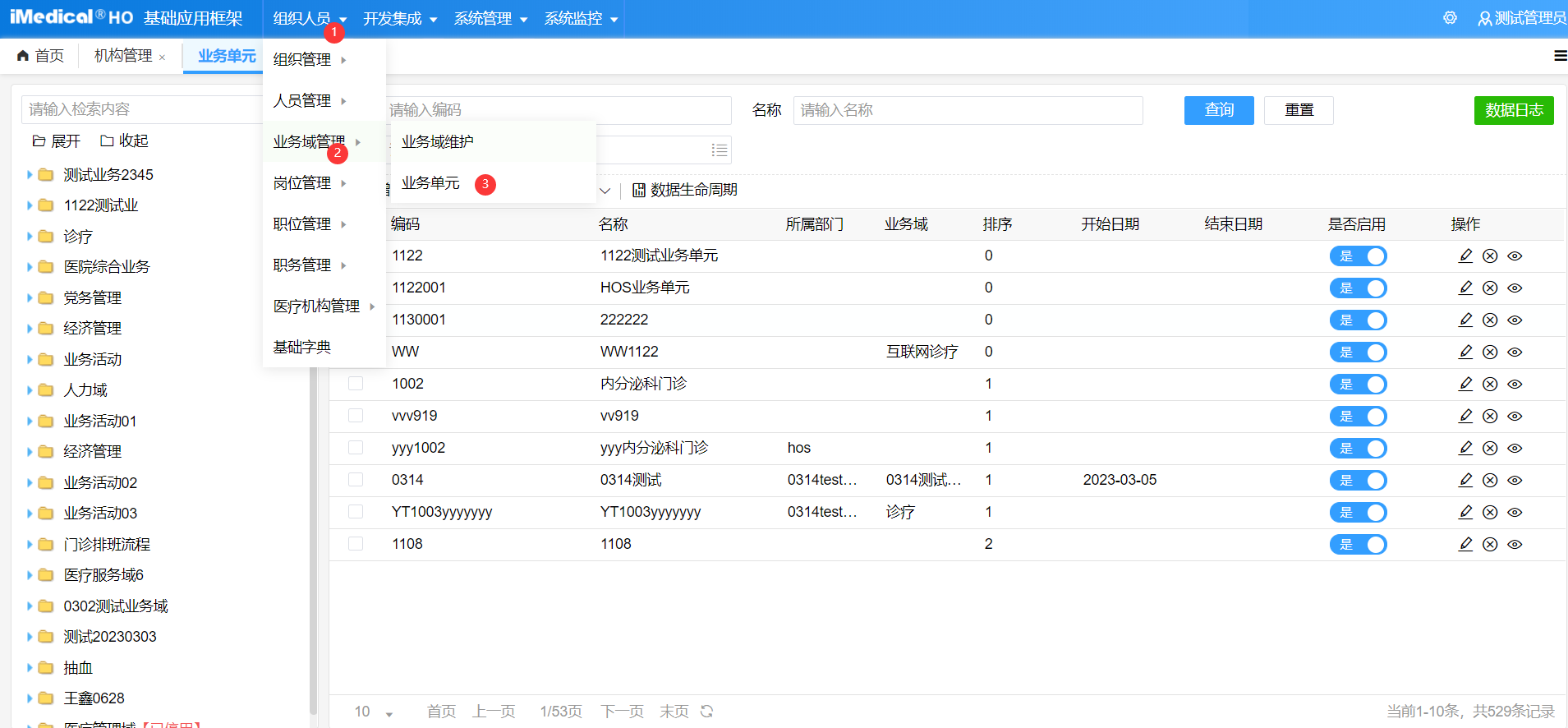Viewport: 1568px width, 728px height.
Task: Click the 首页 home icon tab
Action: pyautogui.click(x=40, y=56)
